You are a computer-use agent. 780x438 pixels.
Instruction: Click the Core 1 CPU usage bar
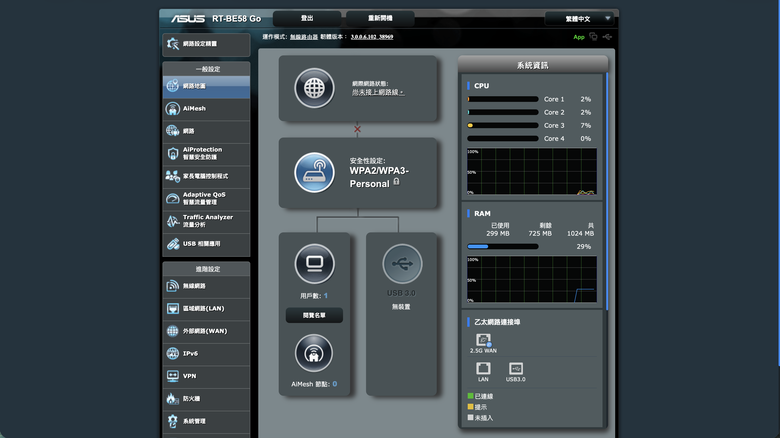point(503,99)
